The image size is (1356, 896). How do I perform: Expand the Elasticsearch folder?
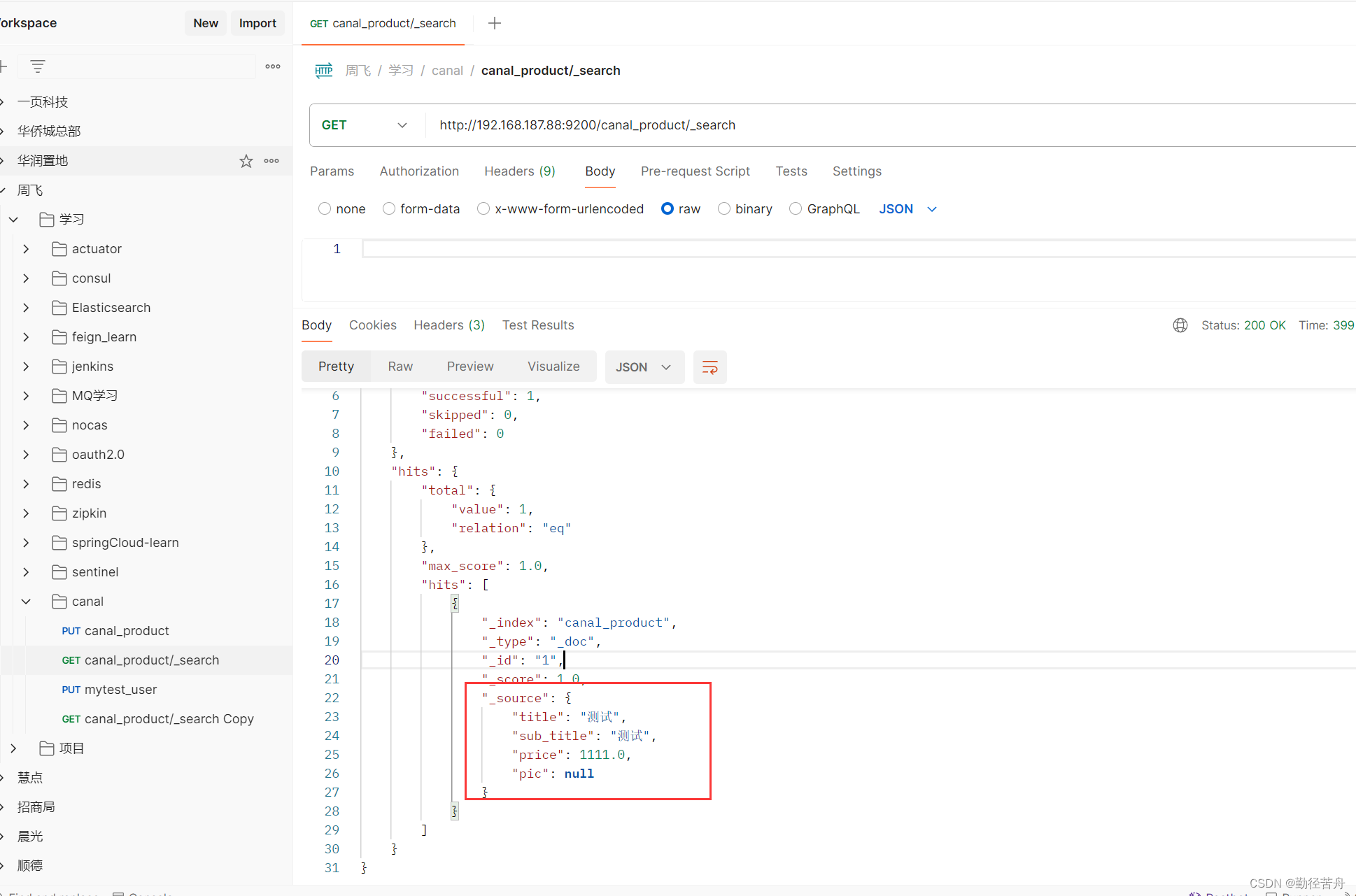[x=26, y=308]
